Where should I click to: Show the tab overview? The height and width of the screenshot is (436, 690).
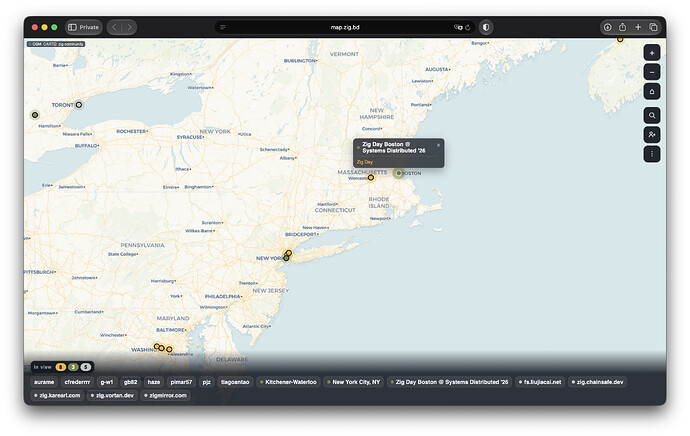653,27
